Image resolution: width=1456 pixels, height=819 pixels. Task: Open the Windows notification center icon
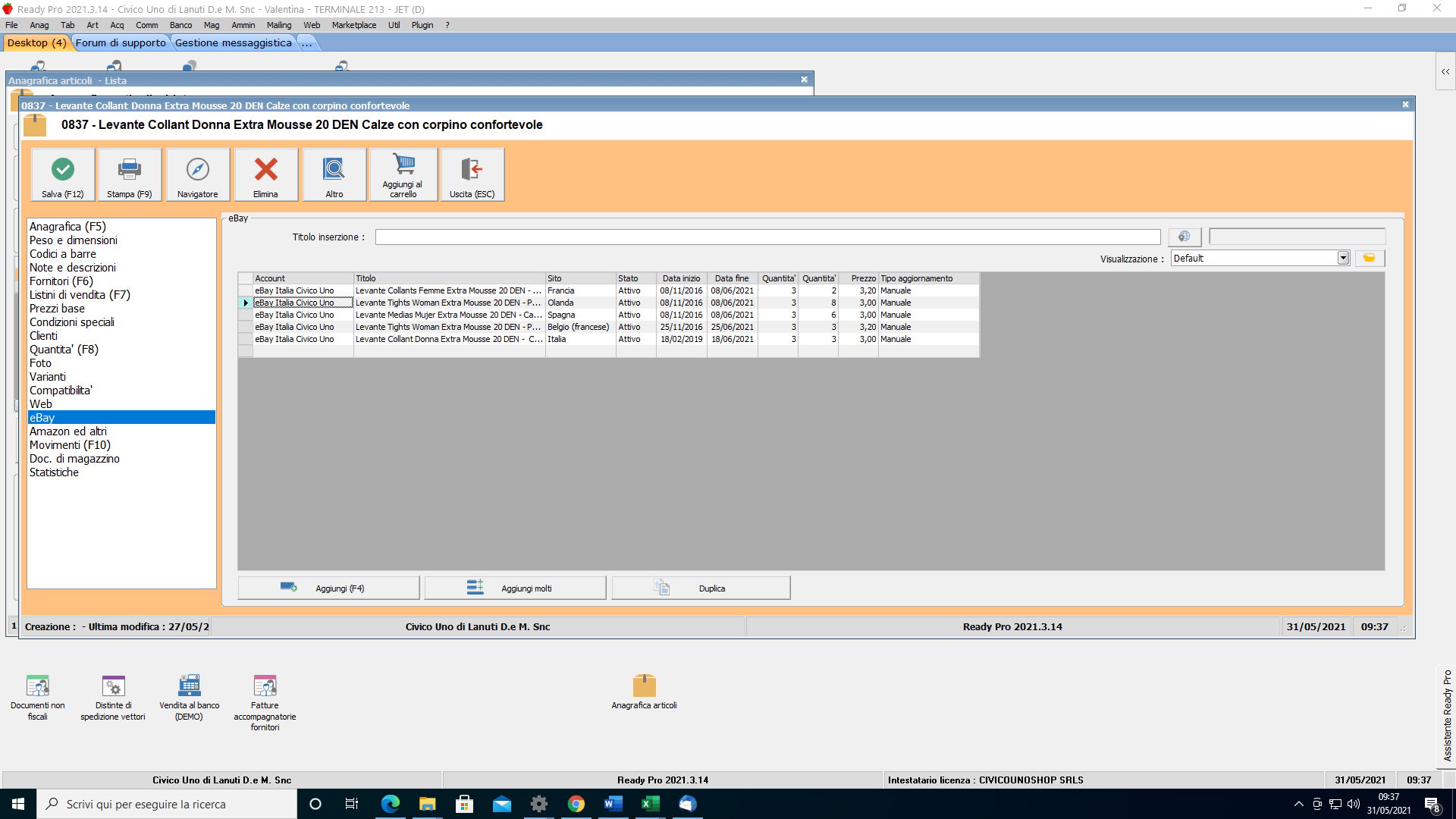(x=1432, y=805)
